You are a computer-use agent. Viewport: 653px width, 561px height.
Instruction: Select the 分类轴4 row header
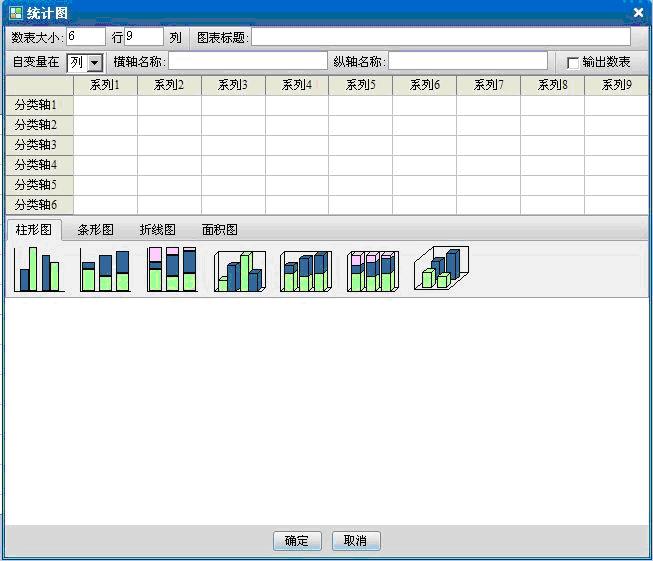tap(40, 165)
